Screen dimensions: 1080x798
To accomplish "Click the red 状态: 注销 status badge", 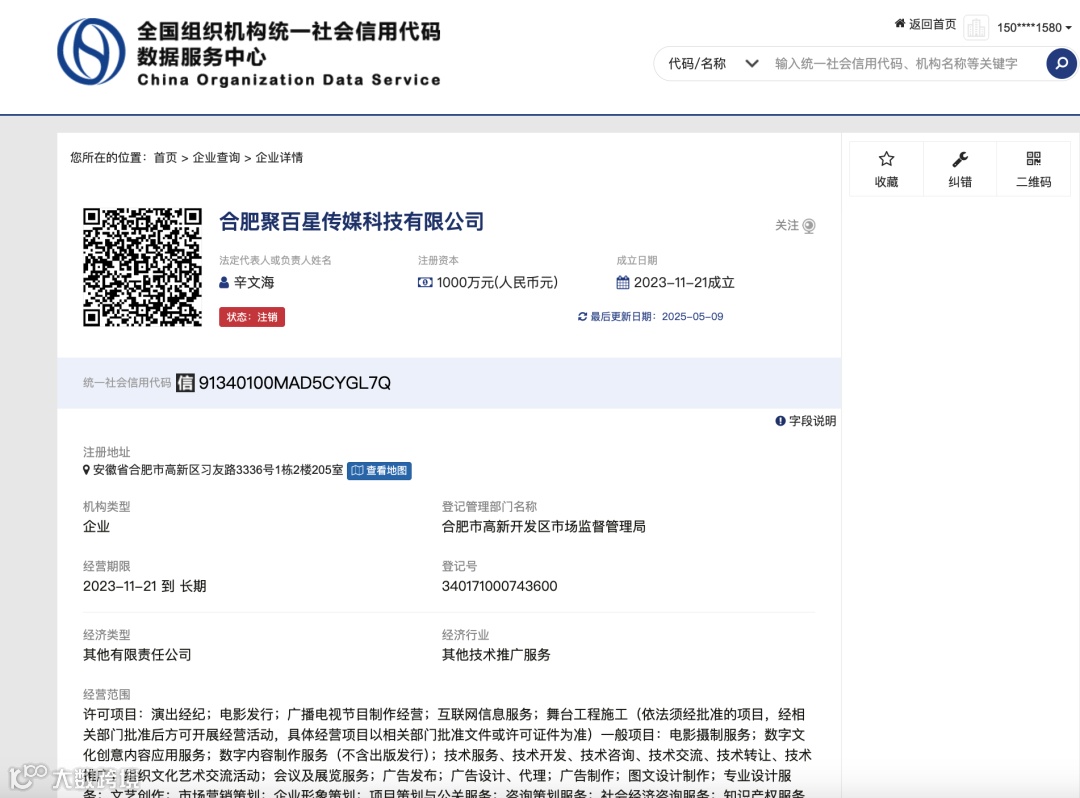I will click(252, 317).
